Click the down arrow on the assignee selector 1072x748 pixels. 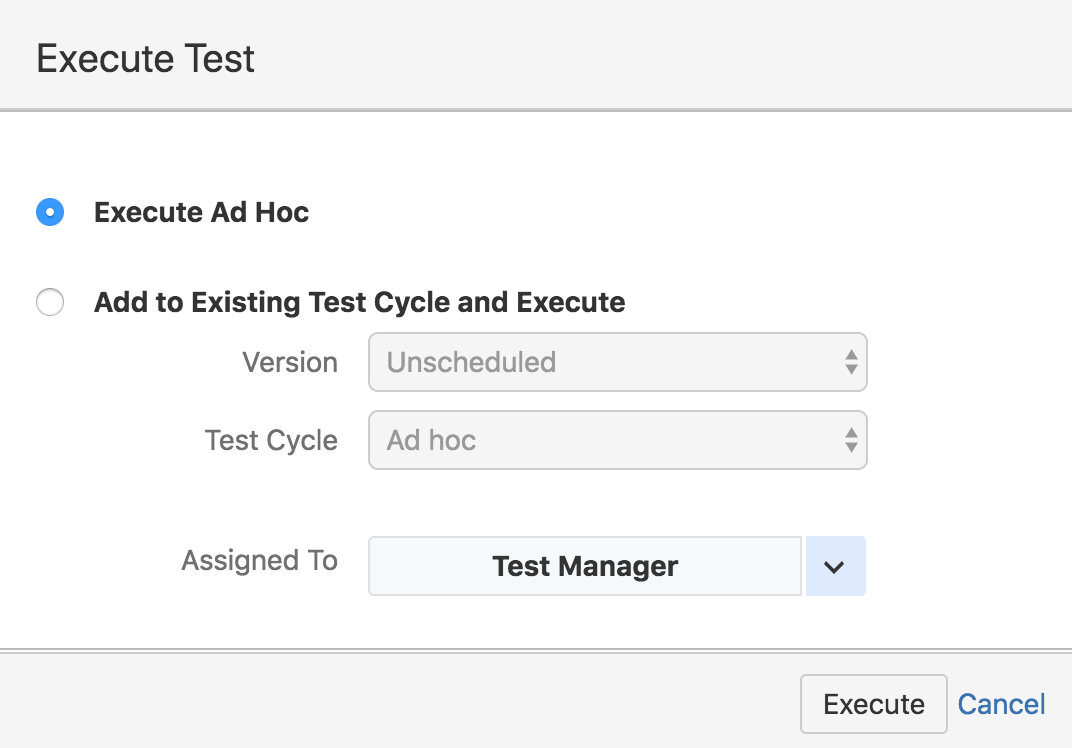(836, 566)
